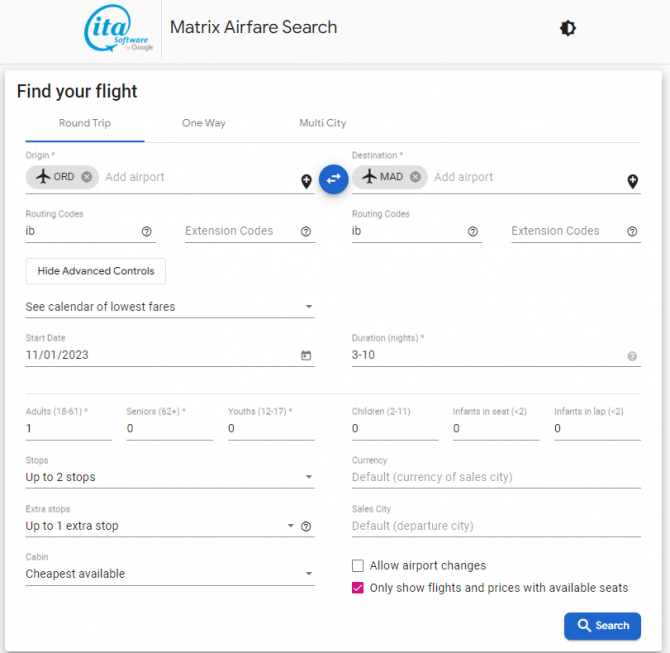Open the Start Date calendar picker icon
This screenshot has height=653, width=670.
306,355
